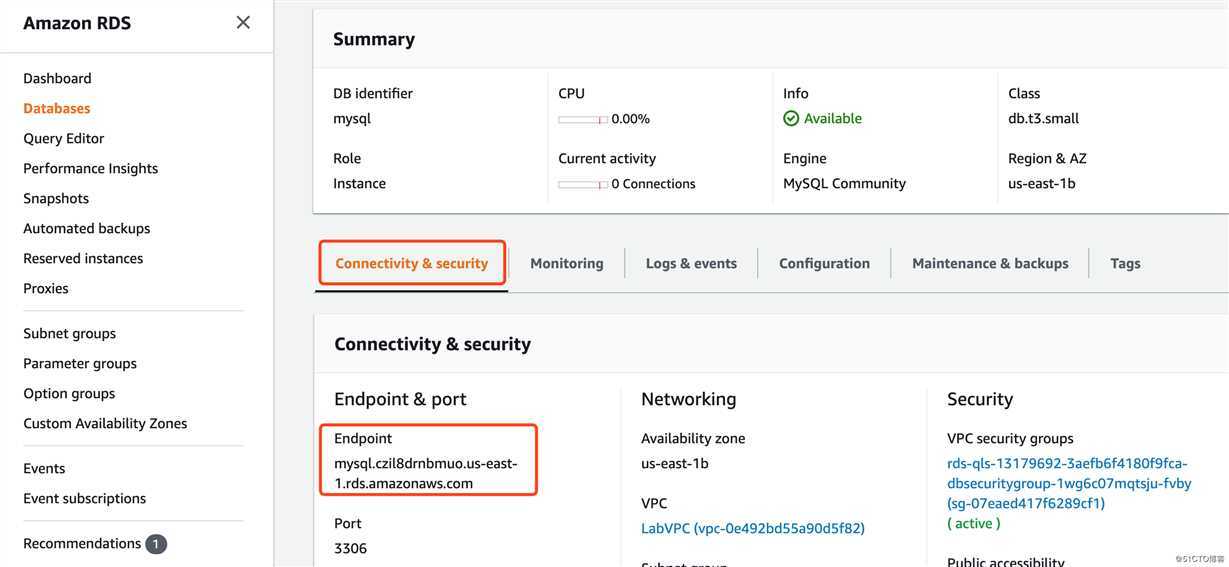Click the Role value Instance

click(359, 183)
